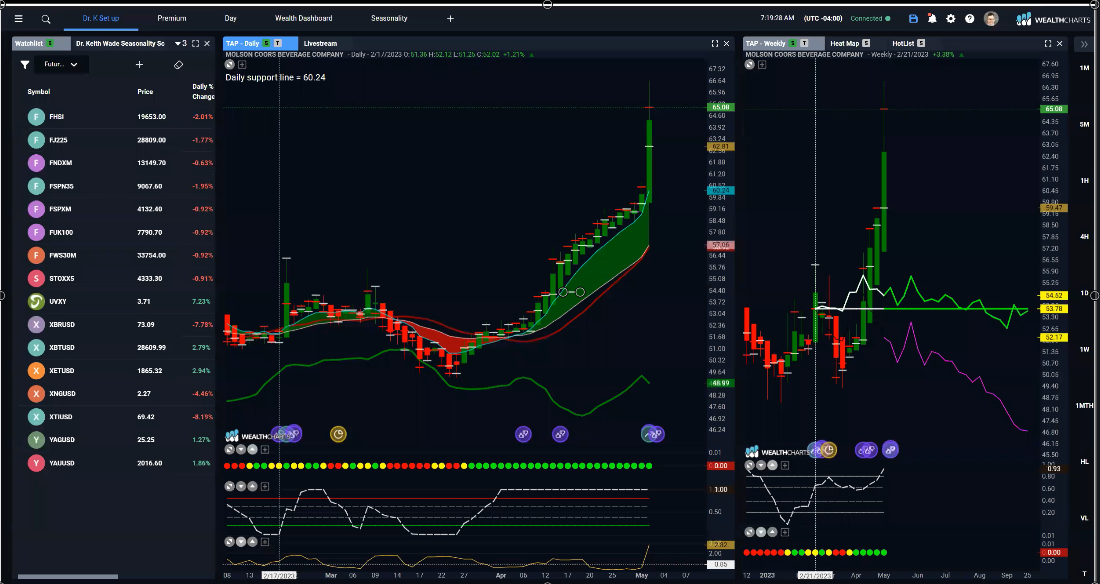Viewport: 1100px width, 584px height.
Task: Set timeframe to 4H in right sidebar
Action: click(x=1085, y=237)
